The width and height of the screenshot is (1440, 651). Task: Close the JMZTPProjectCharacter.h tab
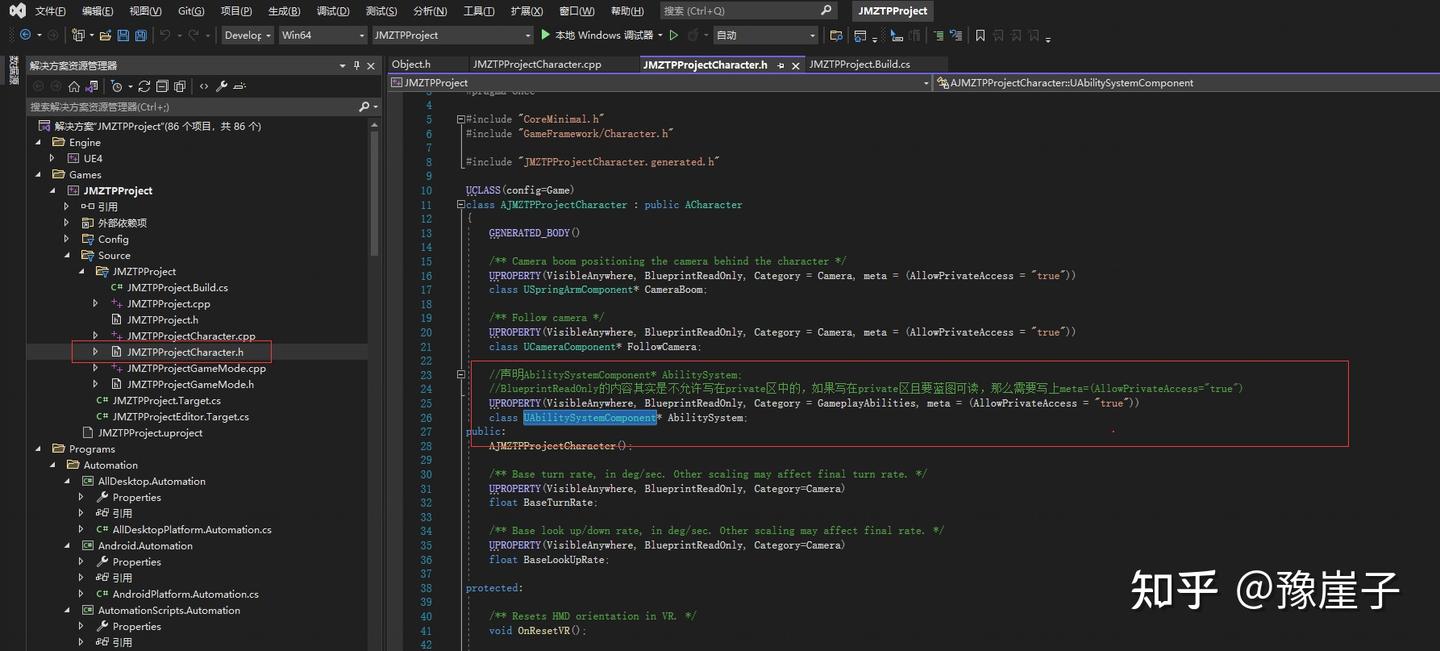click(796, 65)
